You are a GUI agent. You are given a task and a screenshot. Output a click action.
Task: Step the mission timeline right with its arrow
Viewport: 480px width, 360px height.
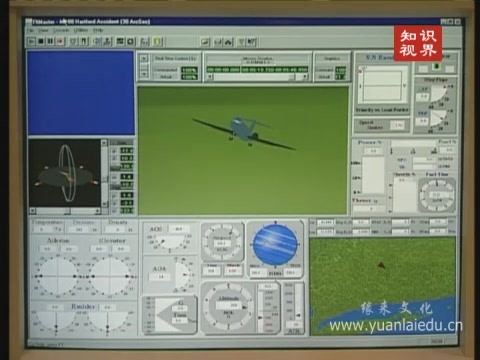click(305, 77)
